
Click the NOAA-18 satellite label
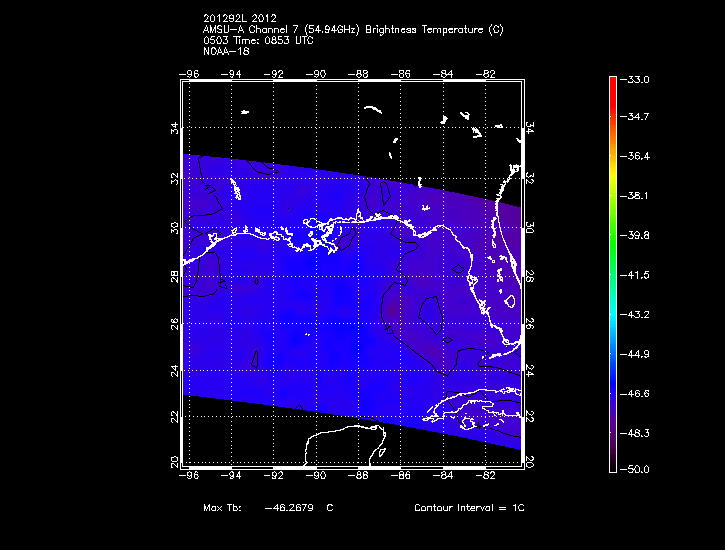226,51
